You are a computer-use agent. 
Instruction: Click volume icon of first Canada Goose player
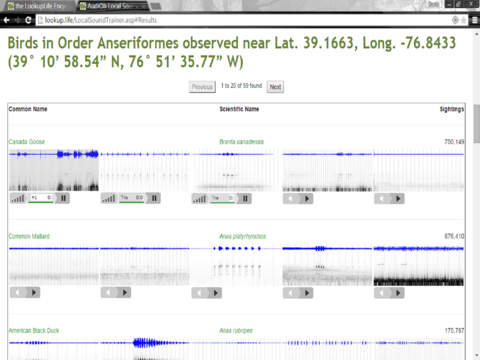point(17,198)
